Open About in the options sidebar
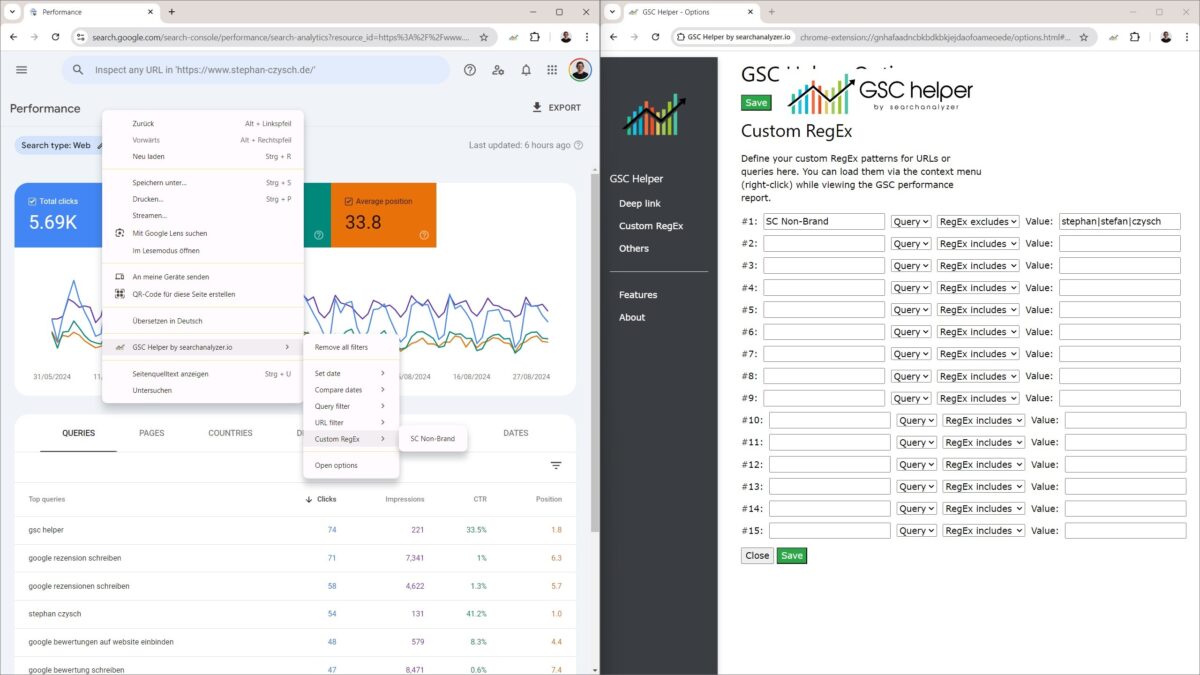This screenshot has width=1200, height=675. click(632, 317)
